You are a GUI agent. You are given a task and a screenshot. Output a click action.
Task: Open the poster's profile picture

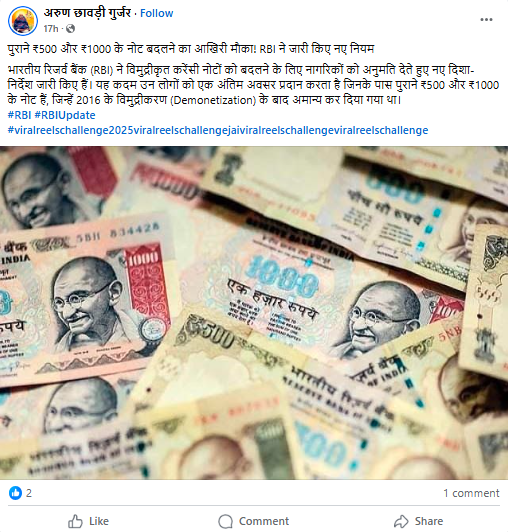pos(23,20)
